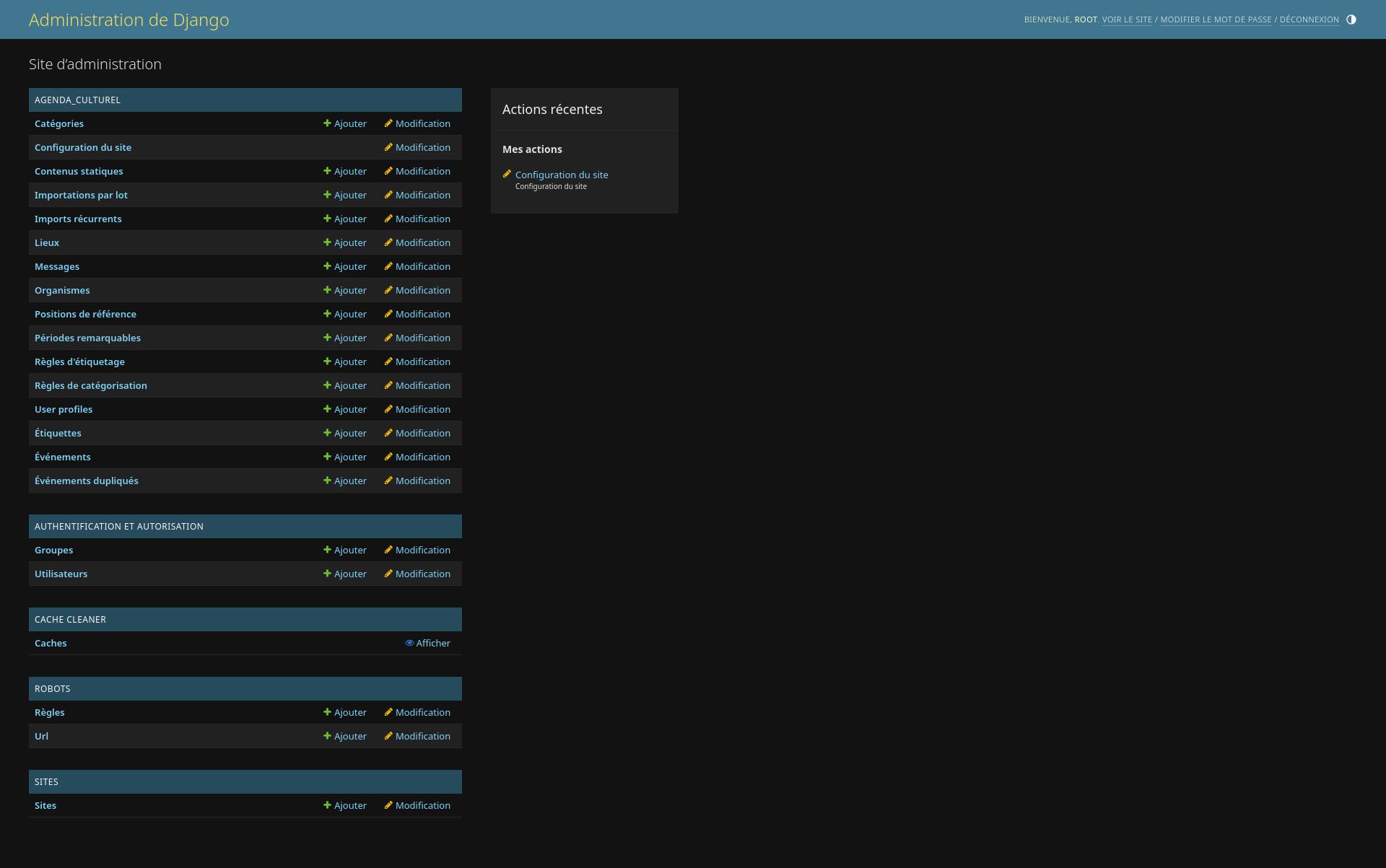Click the plus icon for Positions de référence
This screenshot has height=868, width=1386.
(x=327, y=314)
